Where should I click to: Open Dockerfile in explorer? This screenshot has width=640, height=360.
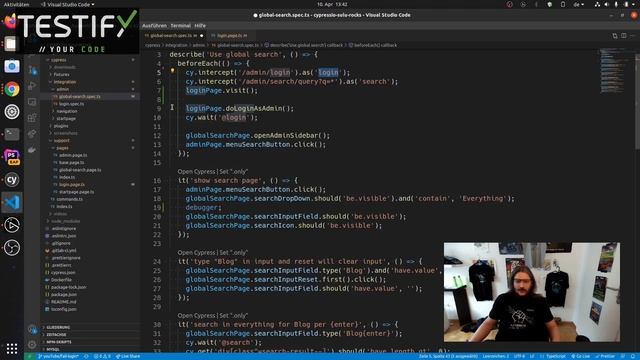[x=61, y=280]
